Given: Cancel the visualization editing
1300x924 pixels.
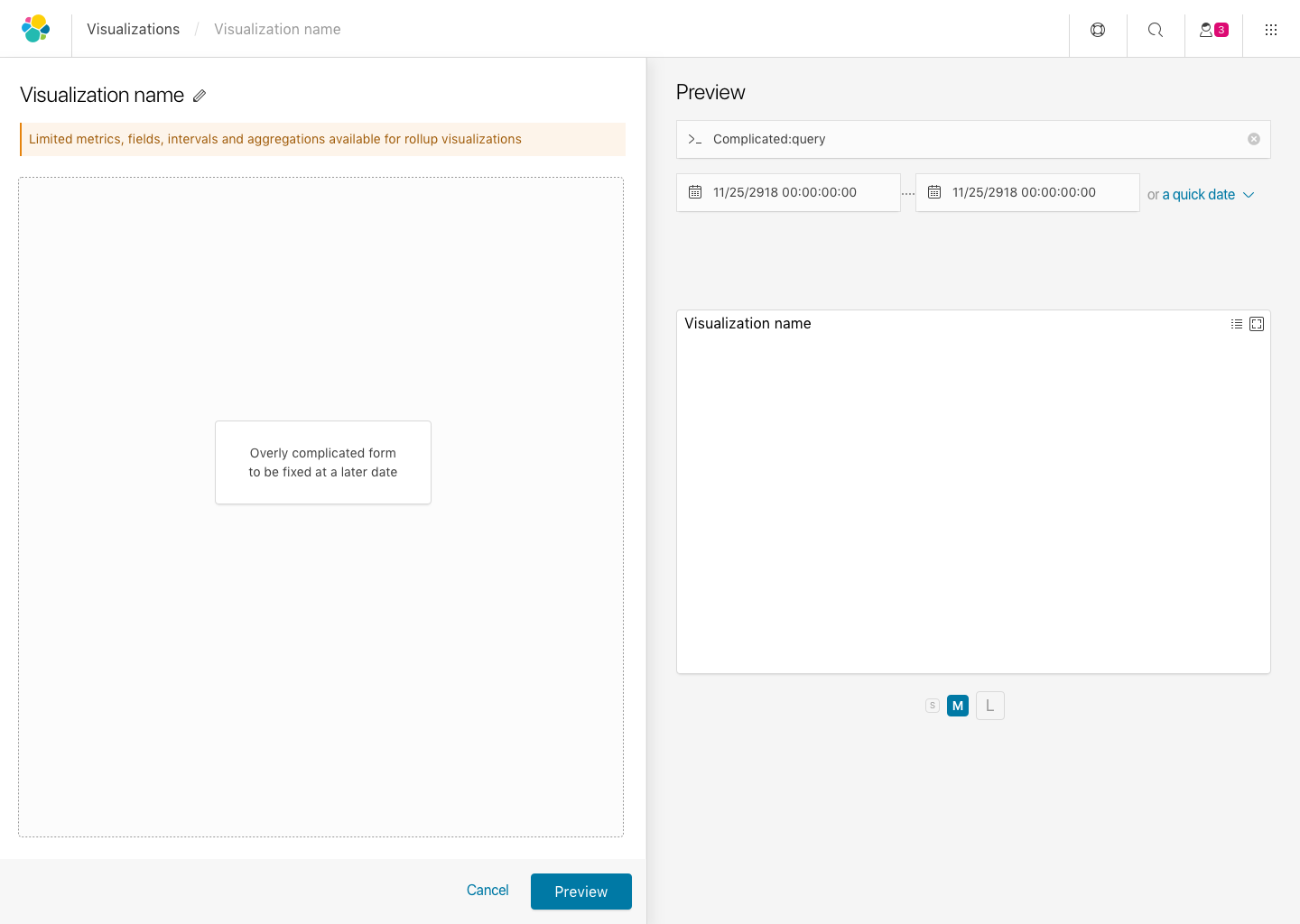Looking at the screenshot, I should point(487,891).
